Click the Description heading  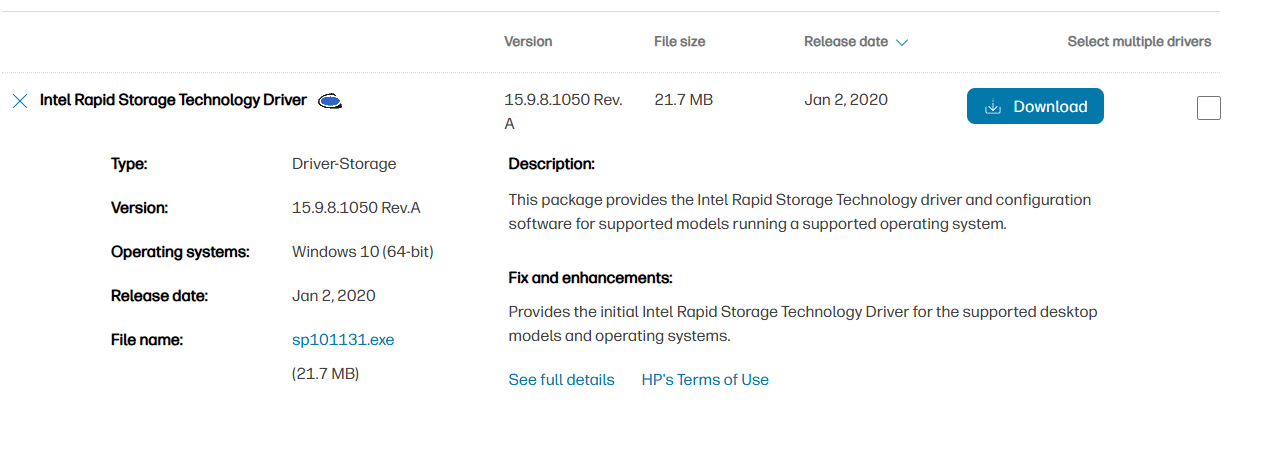click(x=551, y=164)
